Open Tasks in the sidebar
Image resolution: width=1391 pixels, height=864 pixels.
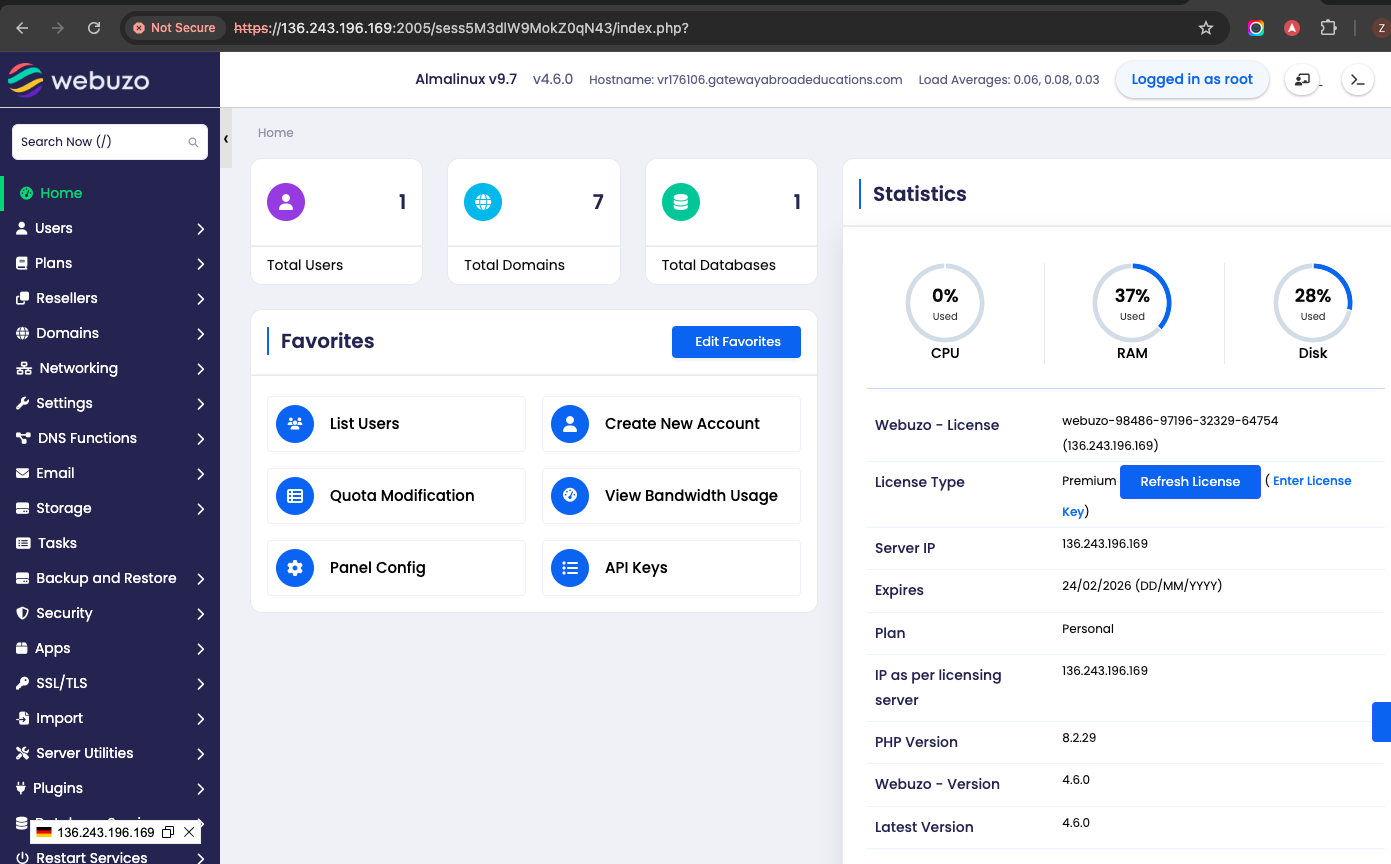coord(57,543)
